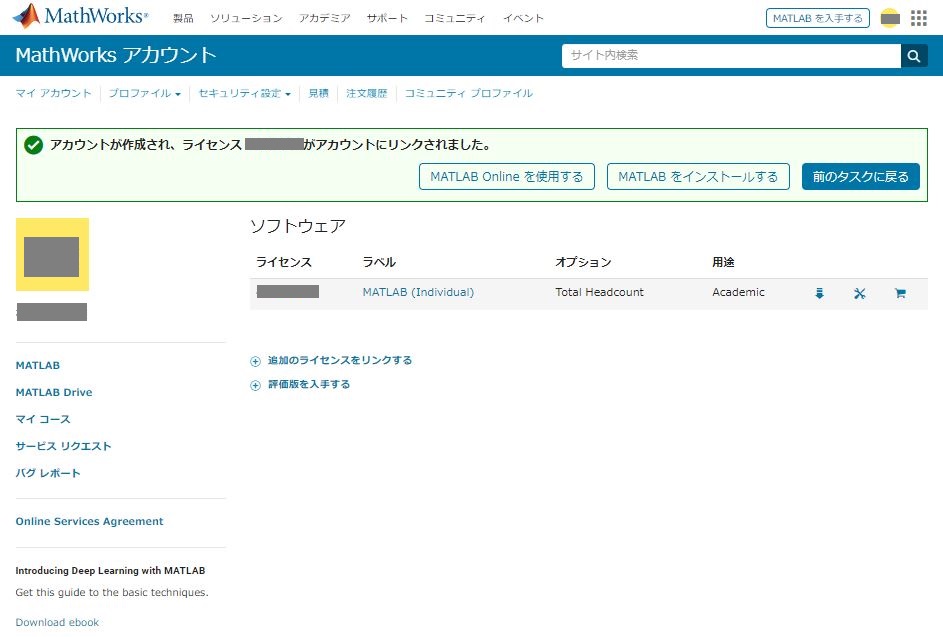Open the サポート menu
This screenshot has width=943, height=637.
(x=387, y=19)
